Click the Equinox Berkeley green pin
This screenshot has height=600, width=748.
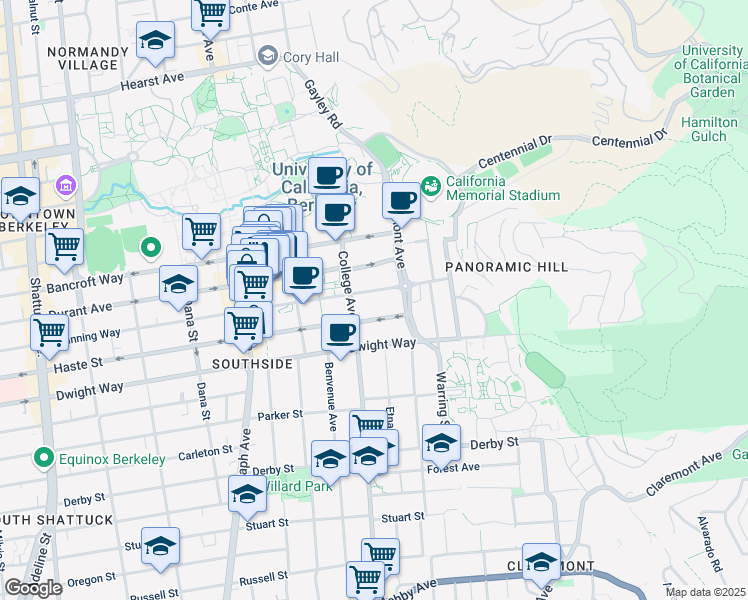(44, 458)
